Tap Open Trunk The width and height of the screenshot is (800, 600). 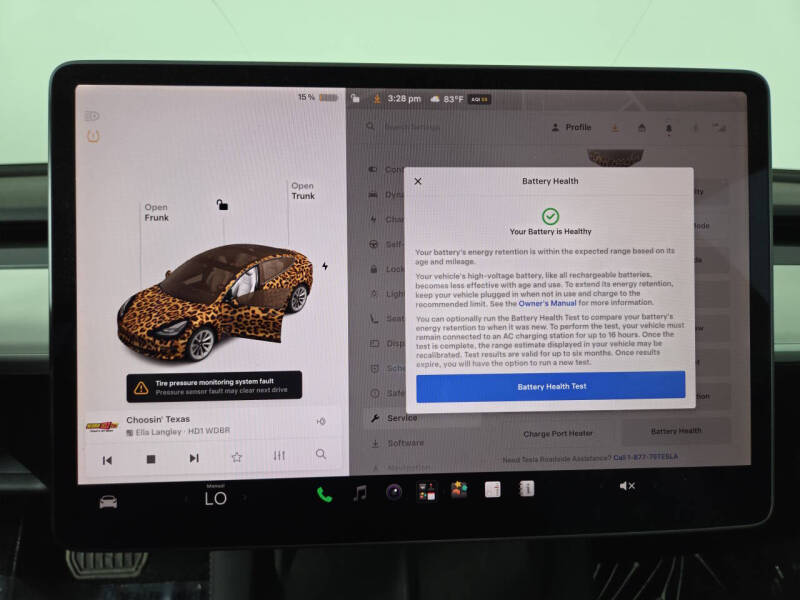click(x=303, y=191)
